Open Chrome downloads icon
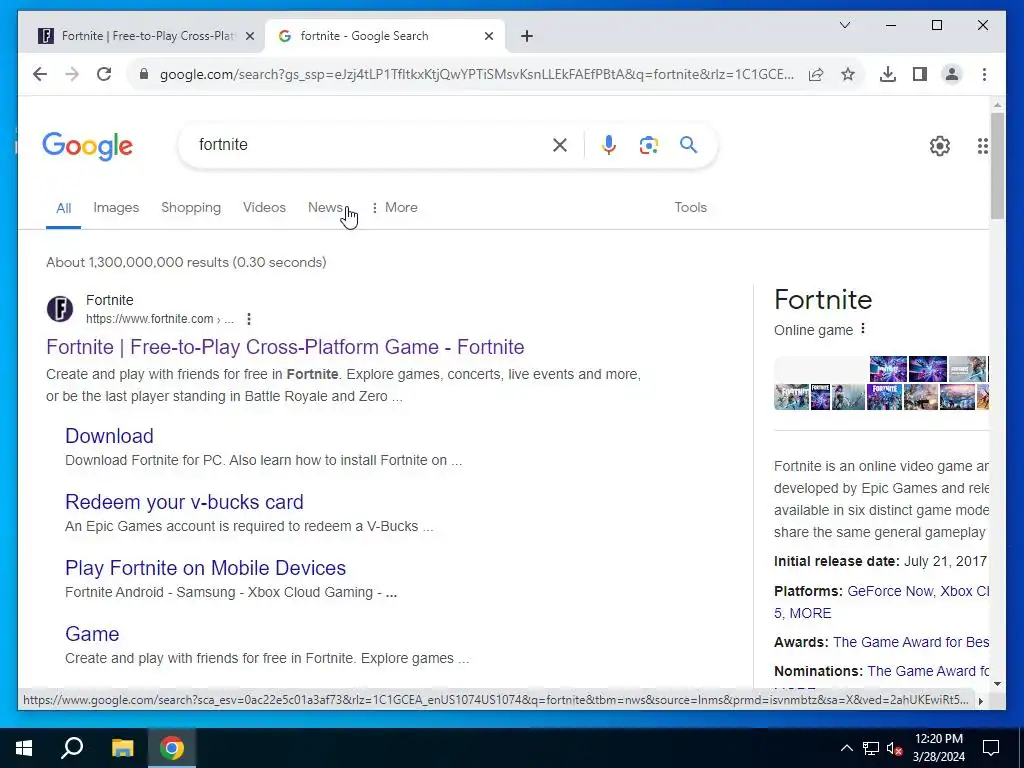This screenshot has height=768, width=1024. coord(888,74)
